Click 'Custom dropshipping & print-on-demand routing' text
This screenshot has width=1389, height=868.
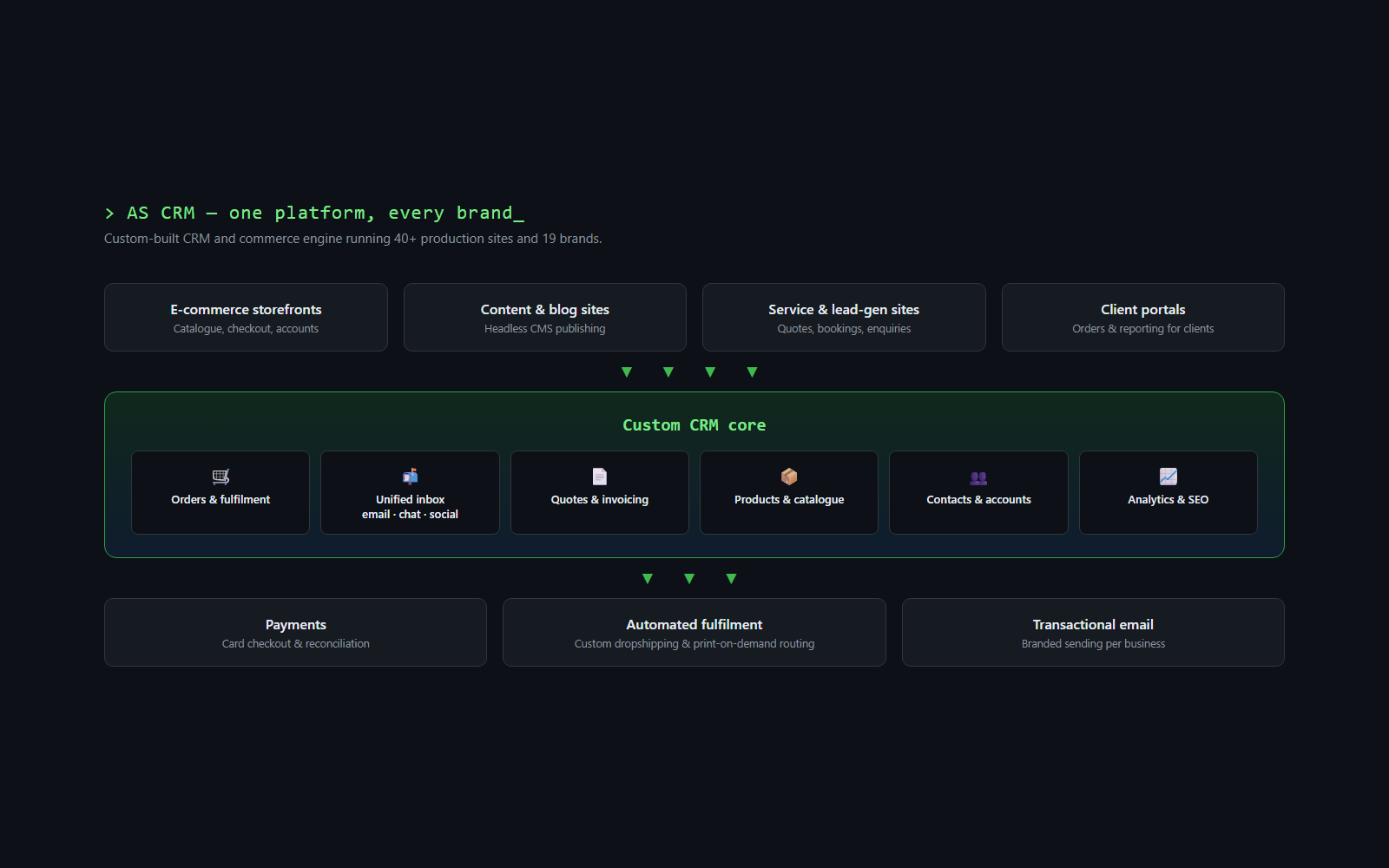coord(694,644)
